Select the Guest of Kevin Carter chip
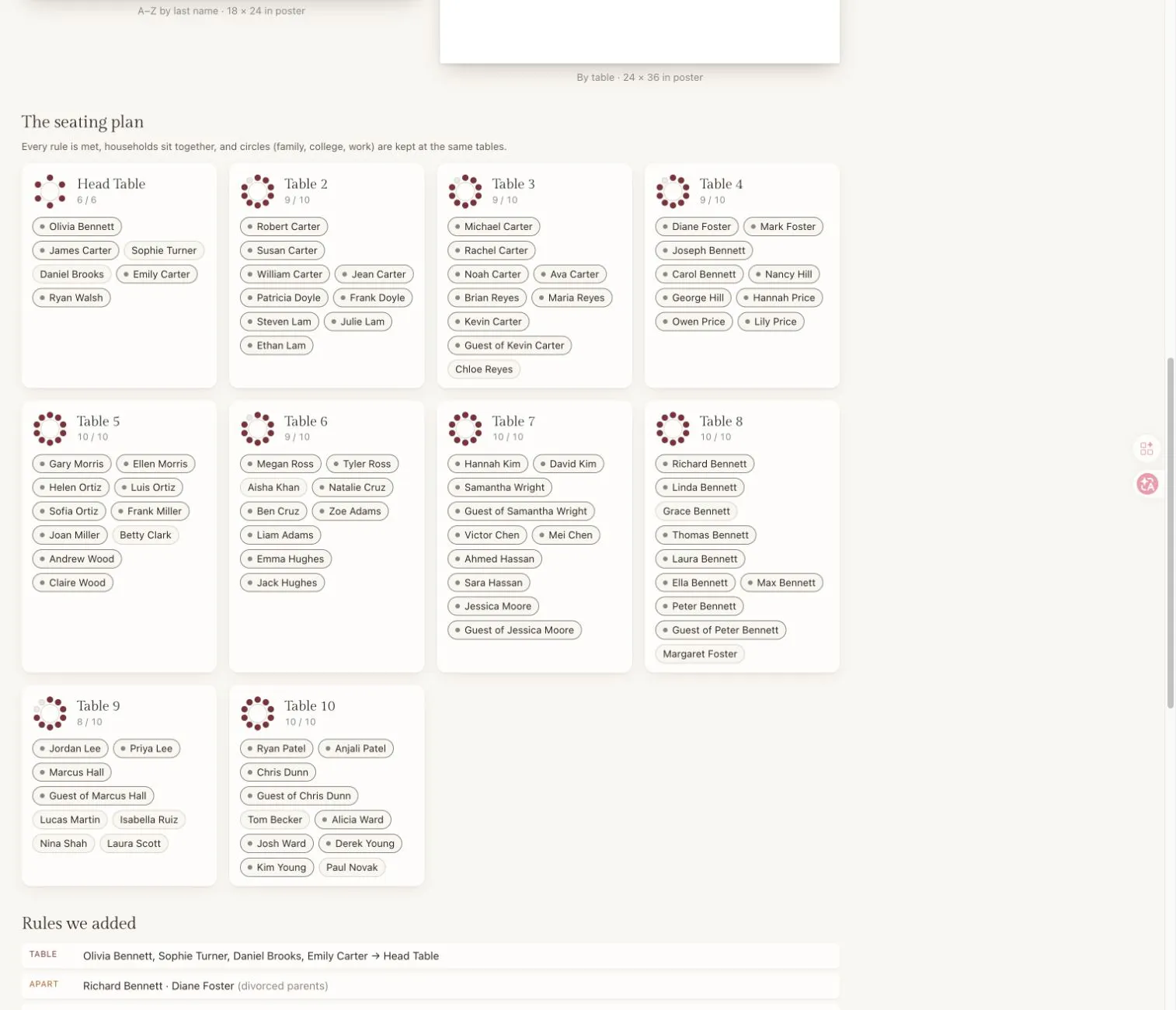Viewport: 1176px width, 1010px height. (510, 346)
